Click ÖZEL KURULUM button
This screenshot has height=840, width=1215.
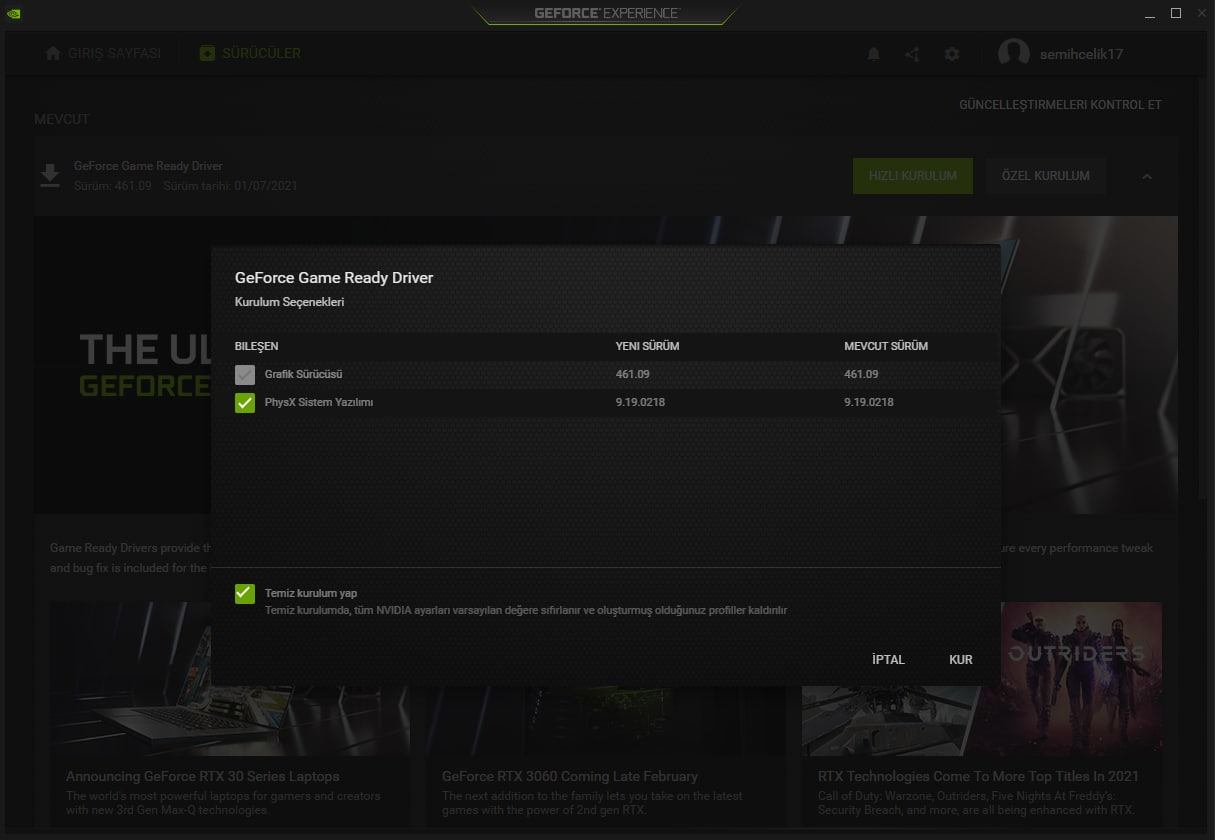pos(1046,176)
